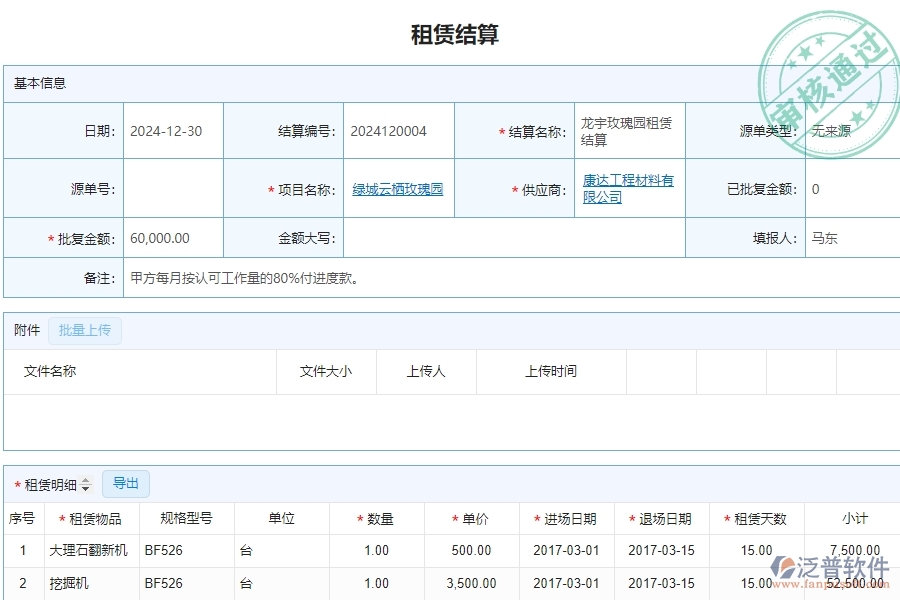Click the sort arrows beside 租赁明细

tap(86, 485)
